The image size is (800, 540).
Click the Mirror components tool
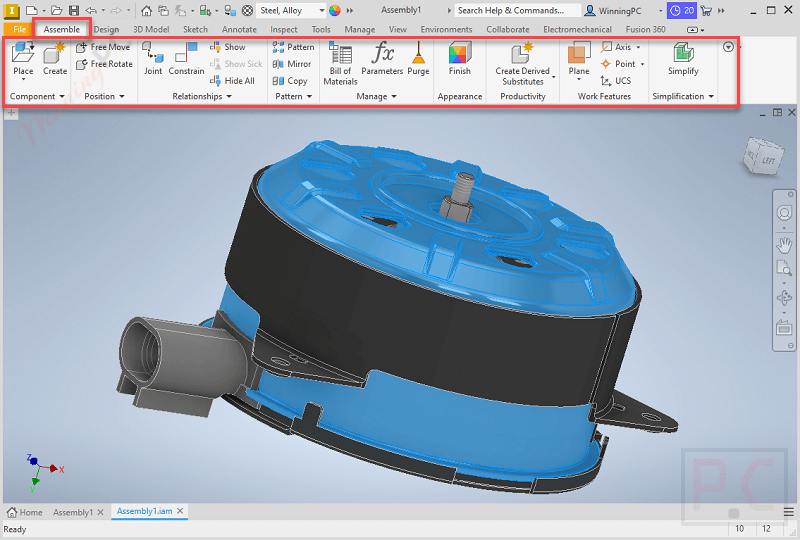291,64
